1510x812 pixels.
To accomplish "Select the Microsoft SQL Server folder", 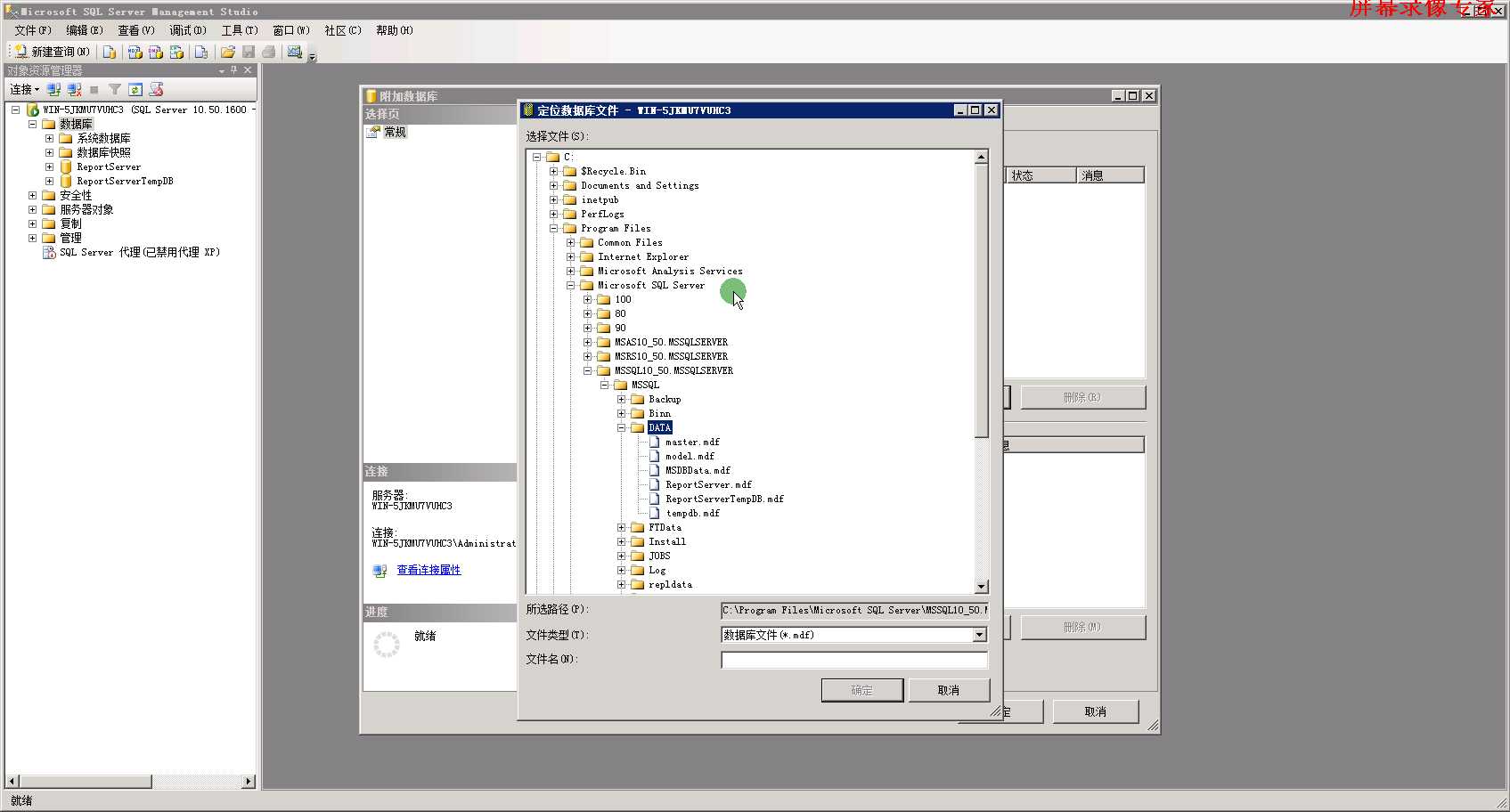I will pyautogui.click(x=650, y=285).
